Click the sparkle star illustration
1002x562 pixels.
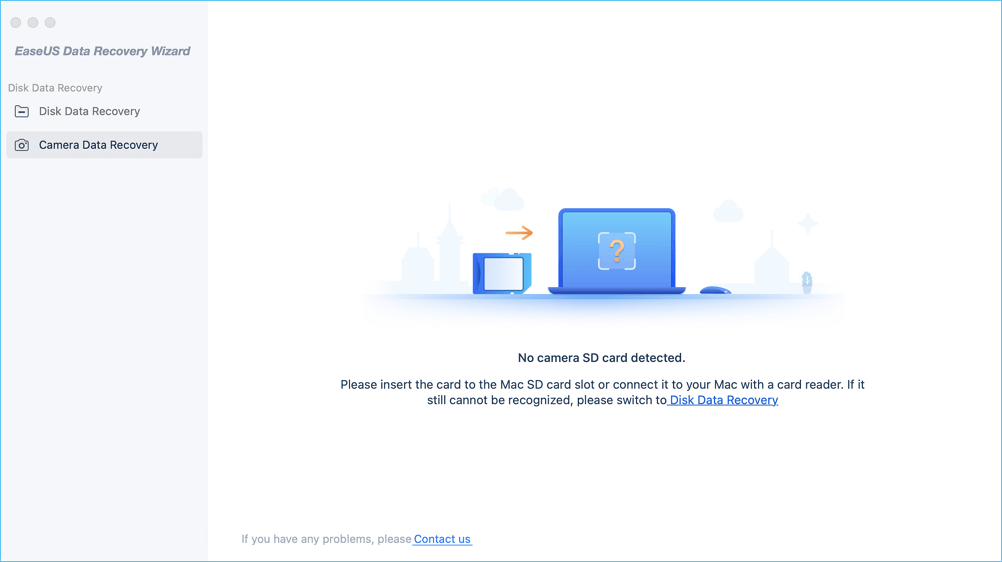pos(808,223)
